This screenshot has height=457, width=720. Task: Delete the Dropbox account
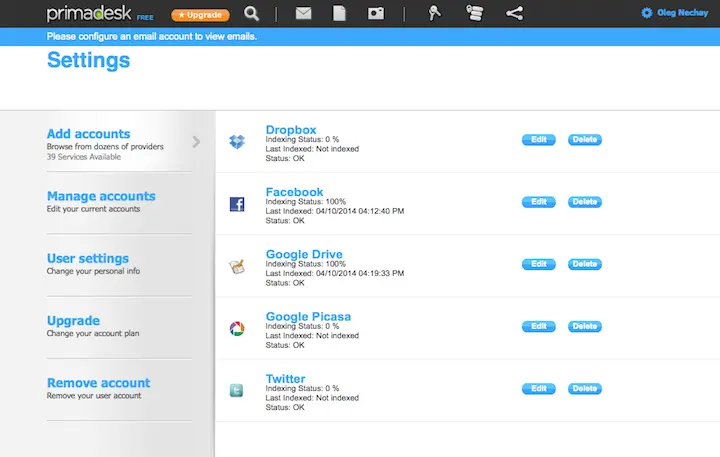(x=585, y=140)
